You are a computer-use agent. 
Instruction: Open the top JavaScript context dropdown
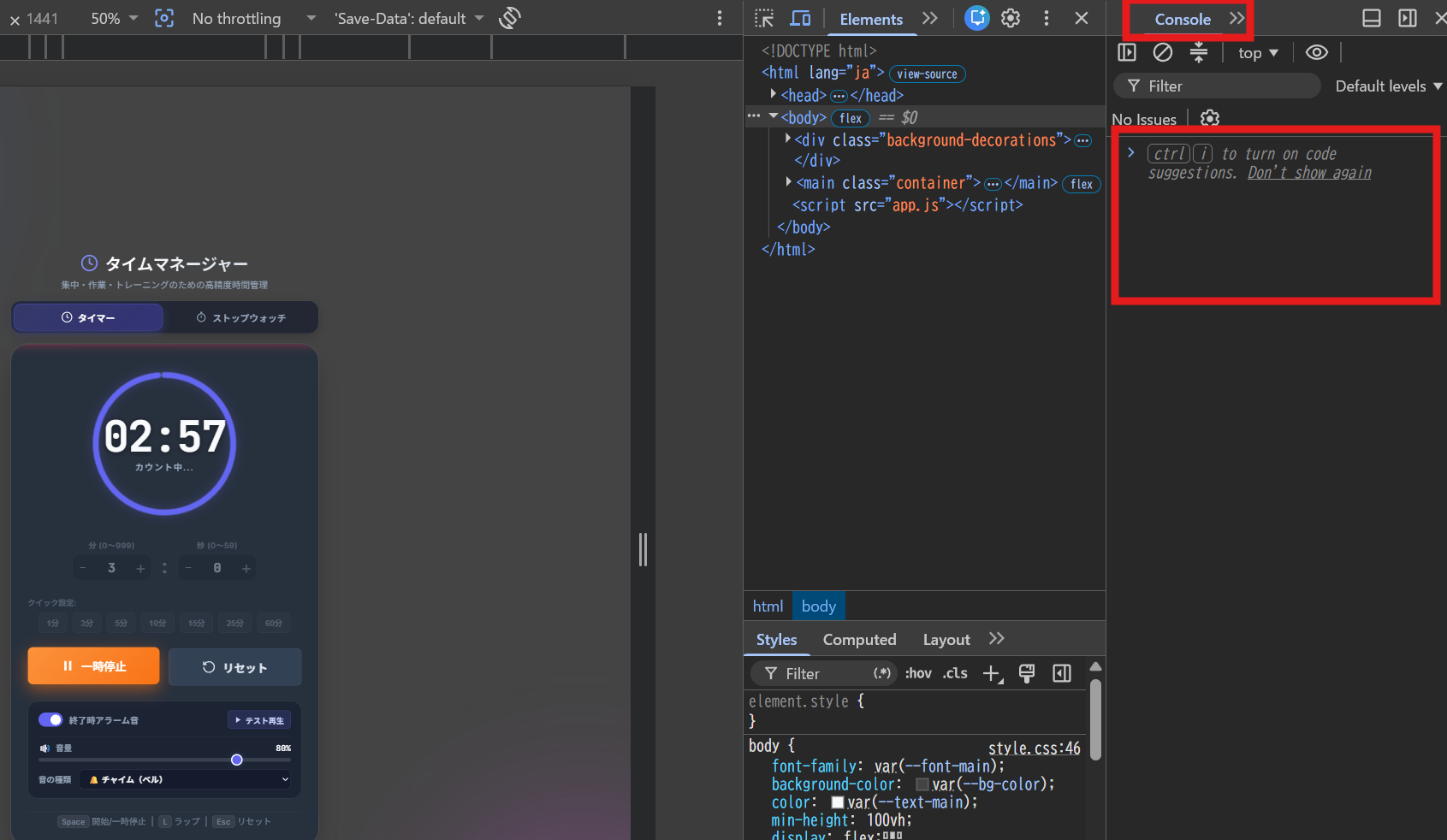[x=1258, y=53]
